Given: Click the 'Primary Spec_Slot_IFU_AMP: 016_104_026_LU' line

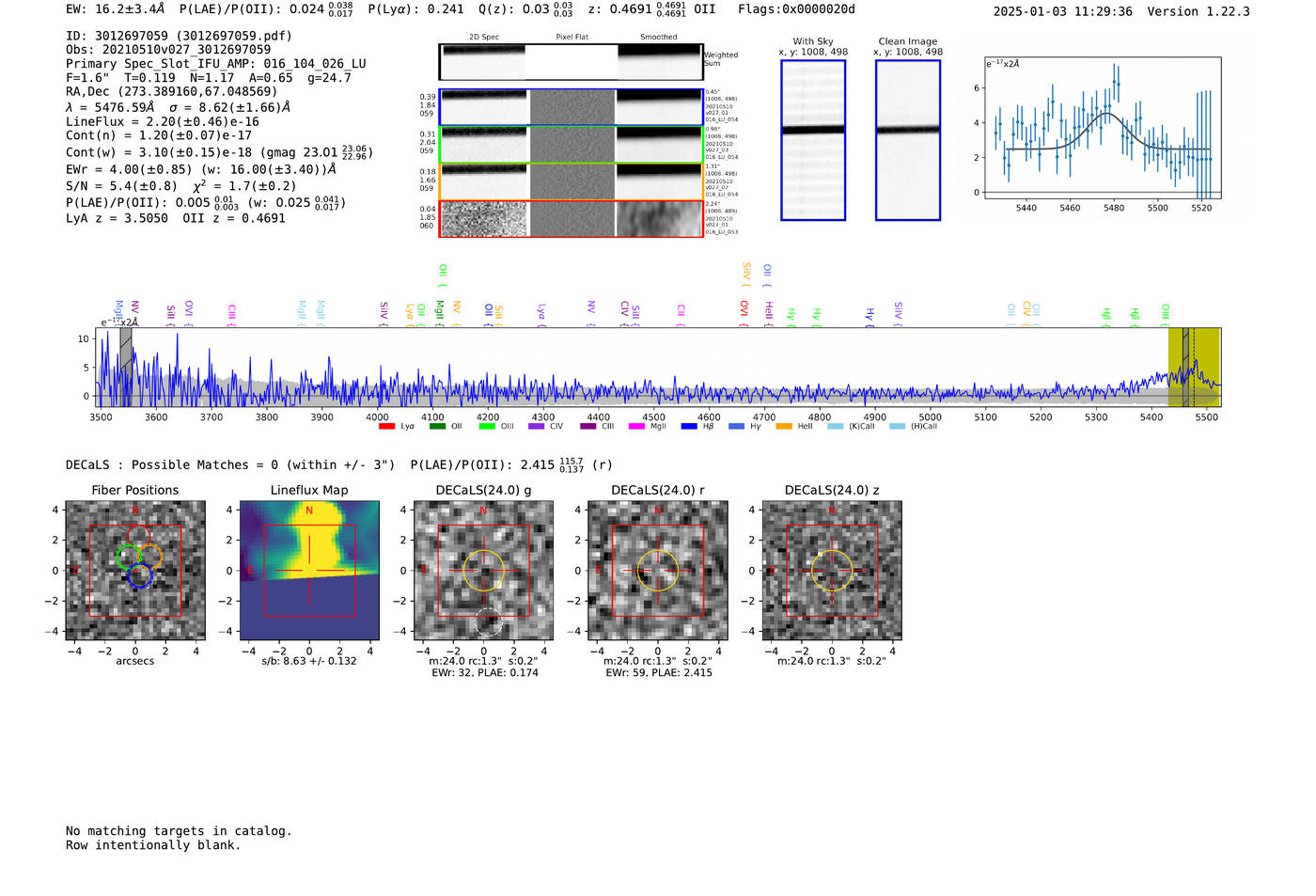Looking at the screenshot, I should point(216,64).
